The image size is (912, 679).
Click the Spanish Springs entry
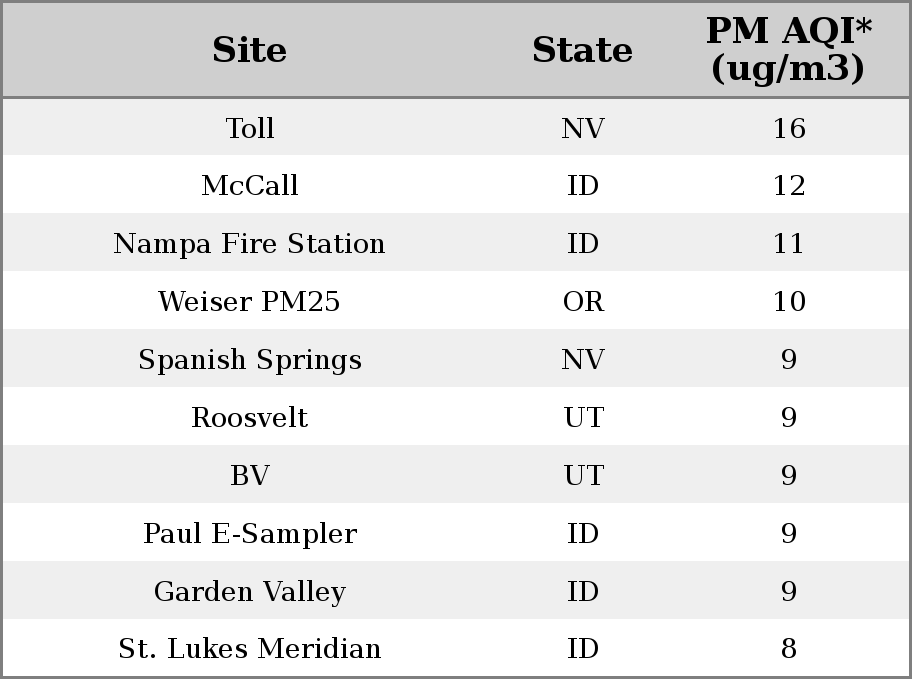[x=250, y=360]
